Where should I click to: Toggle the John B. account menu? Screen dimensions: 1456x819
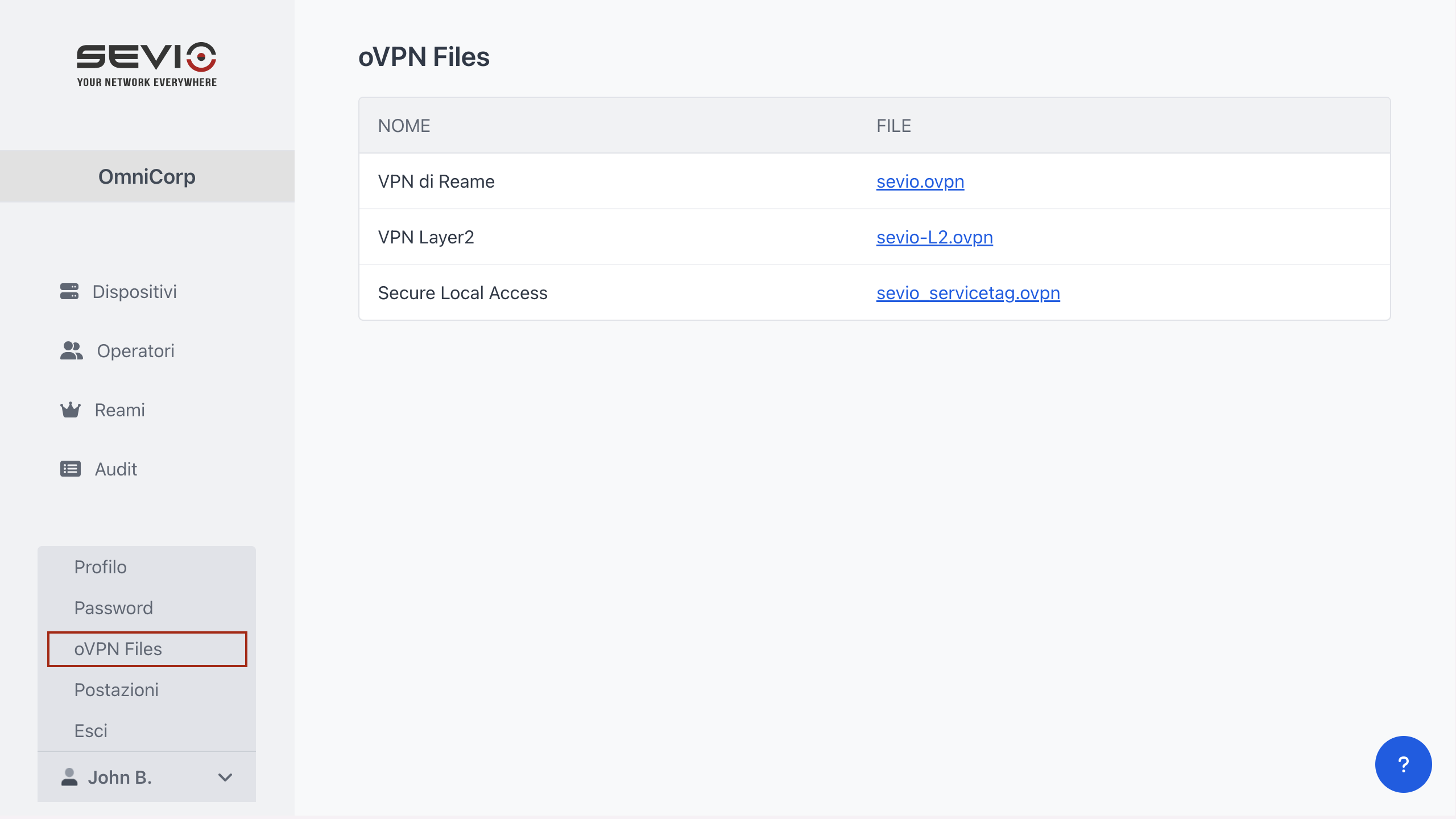click(119, 777)
